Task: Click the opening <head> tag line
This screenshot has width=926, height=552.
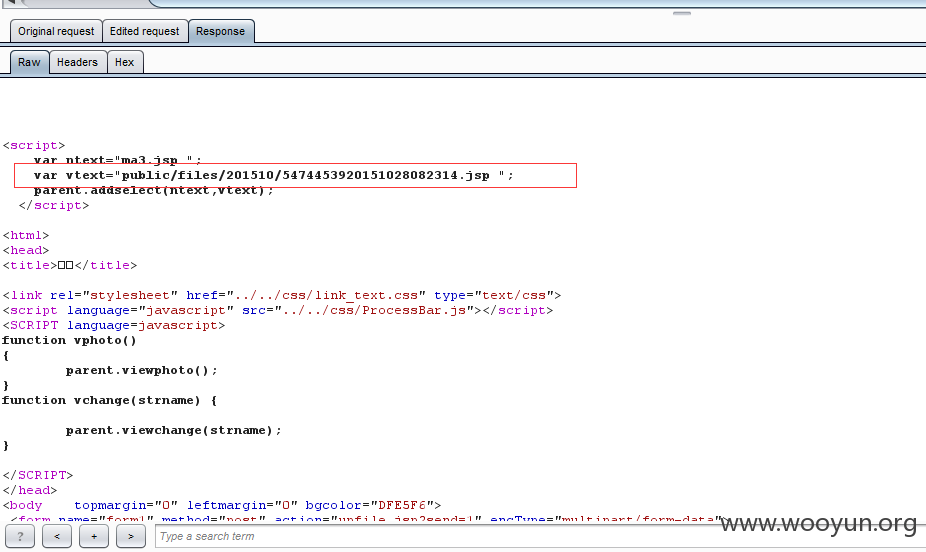Action: tap(26, 250)
